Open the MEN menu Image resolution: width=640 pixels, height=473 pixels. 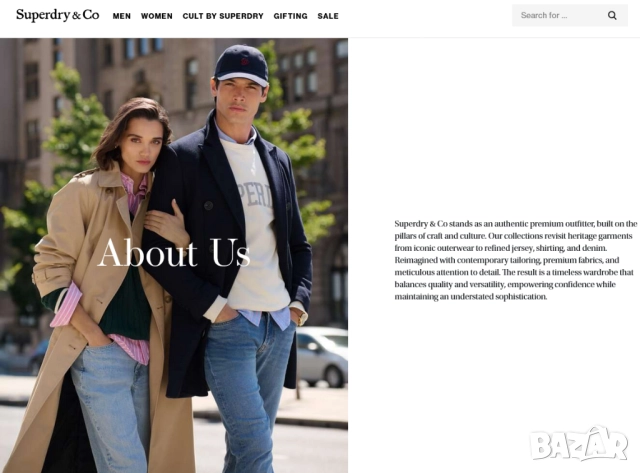click(122, 16)
